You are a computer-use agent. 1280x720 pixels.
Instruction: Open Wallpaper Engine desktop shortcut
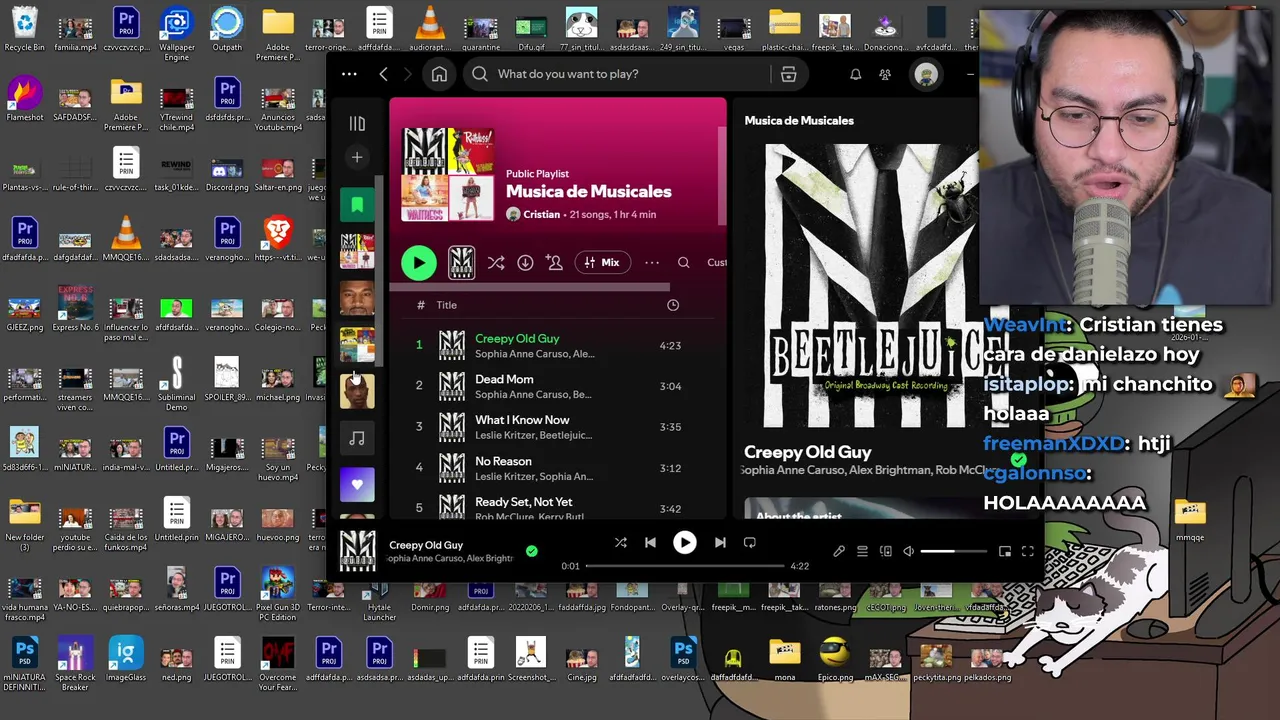click(x=177, y=35)
